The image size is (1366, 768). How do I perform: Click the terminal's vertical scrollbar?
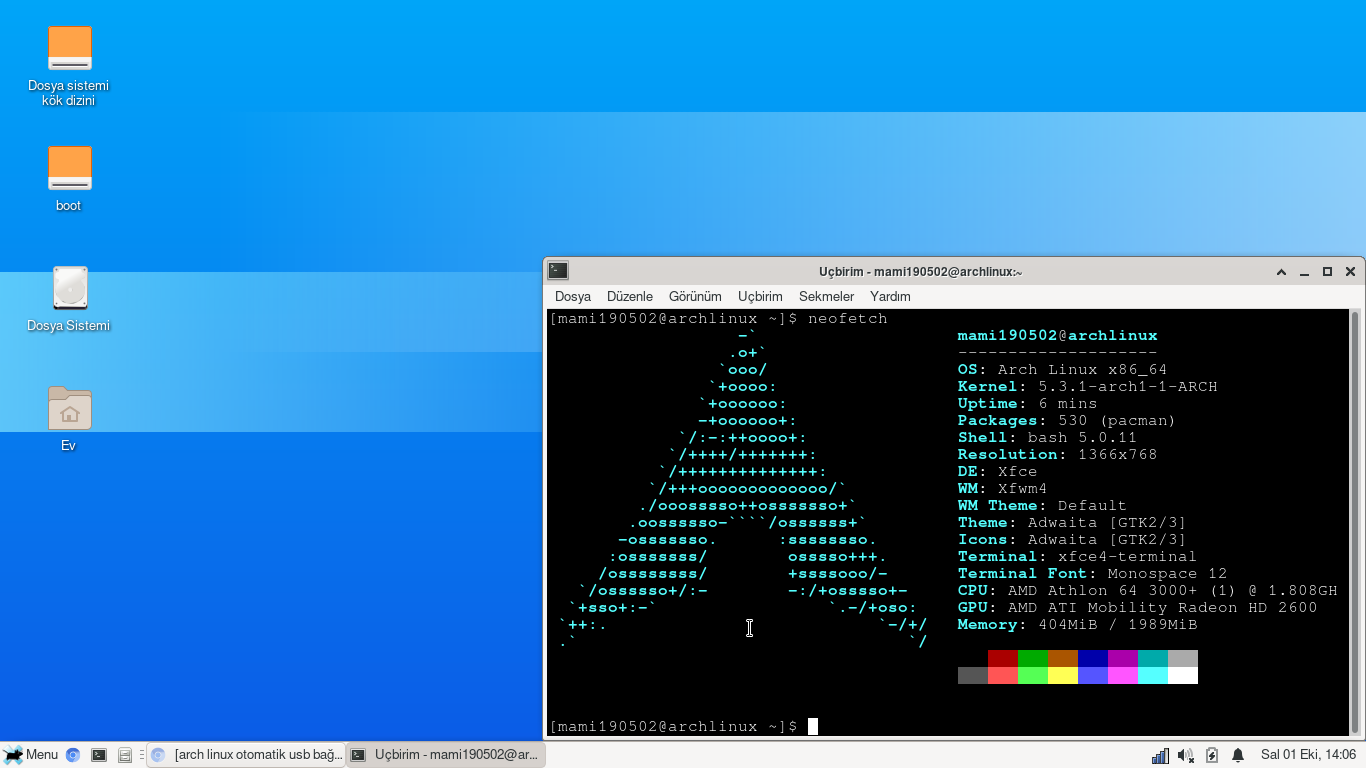(1355, 521)
